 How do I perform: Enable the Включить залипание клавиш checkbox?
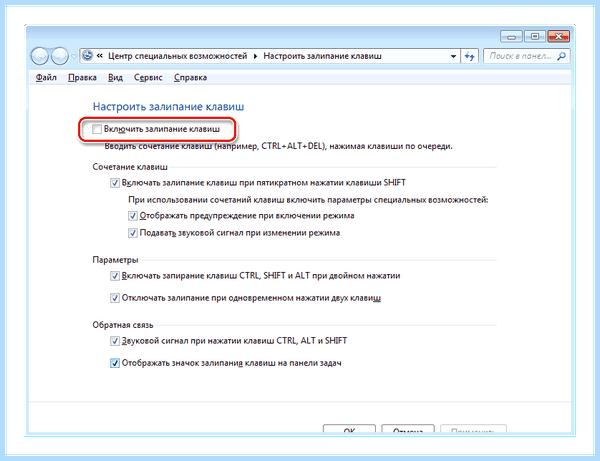(x=97, y=129)
